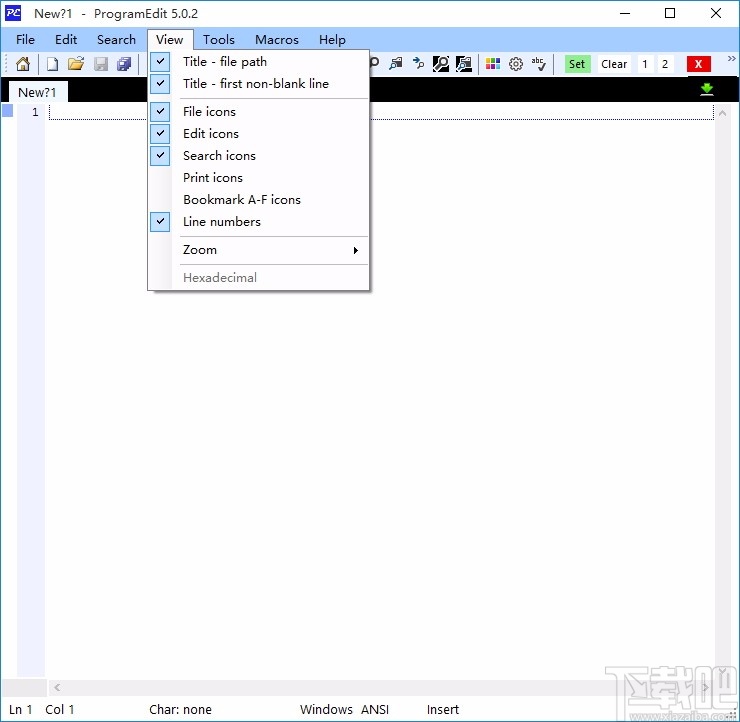This screenshot has width=740, height=722.
Task: Click Col 1 in status bar
Action: pos(59,709)
